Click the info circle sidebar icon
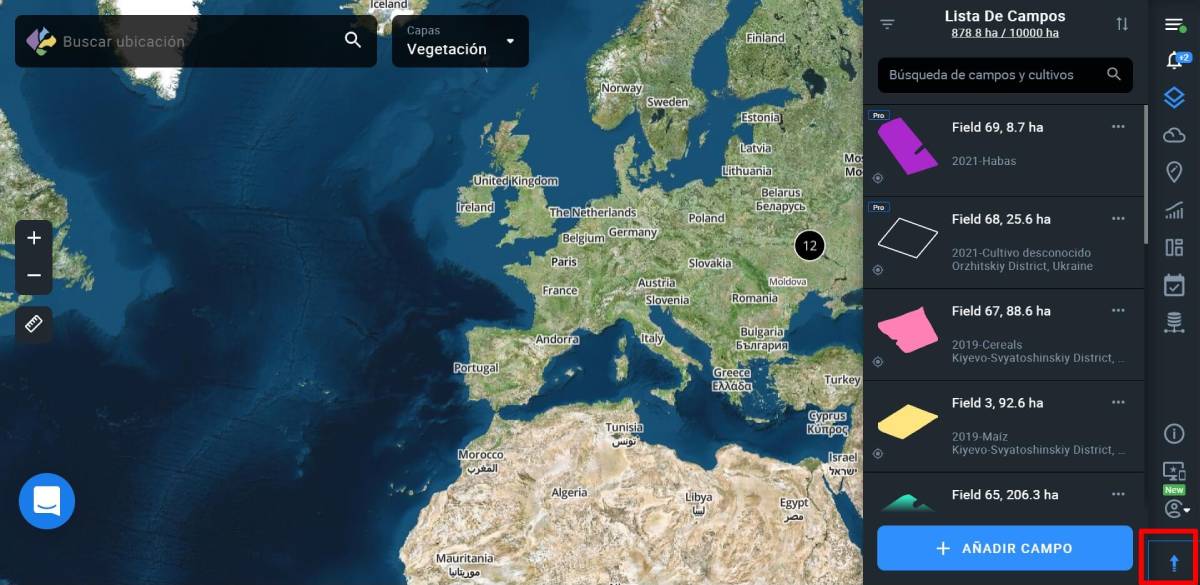The width and height of the screenshot is (1200, 585). coord(1174,434)
